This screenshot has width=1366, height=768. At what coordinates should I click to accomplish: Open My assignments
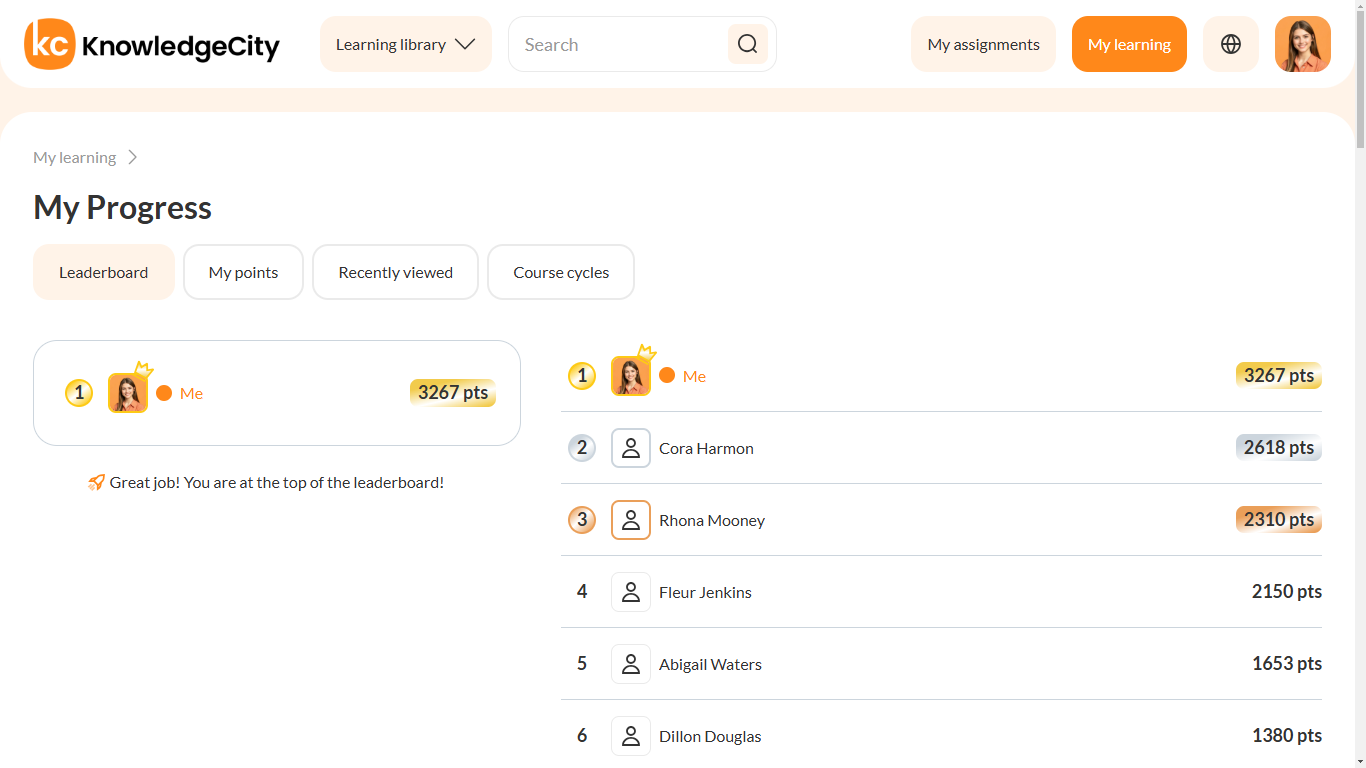click(983, 44)
